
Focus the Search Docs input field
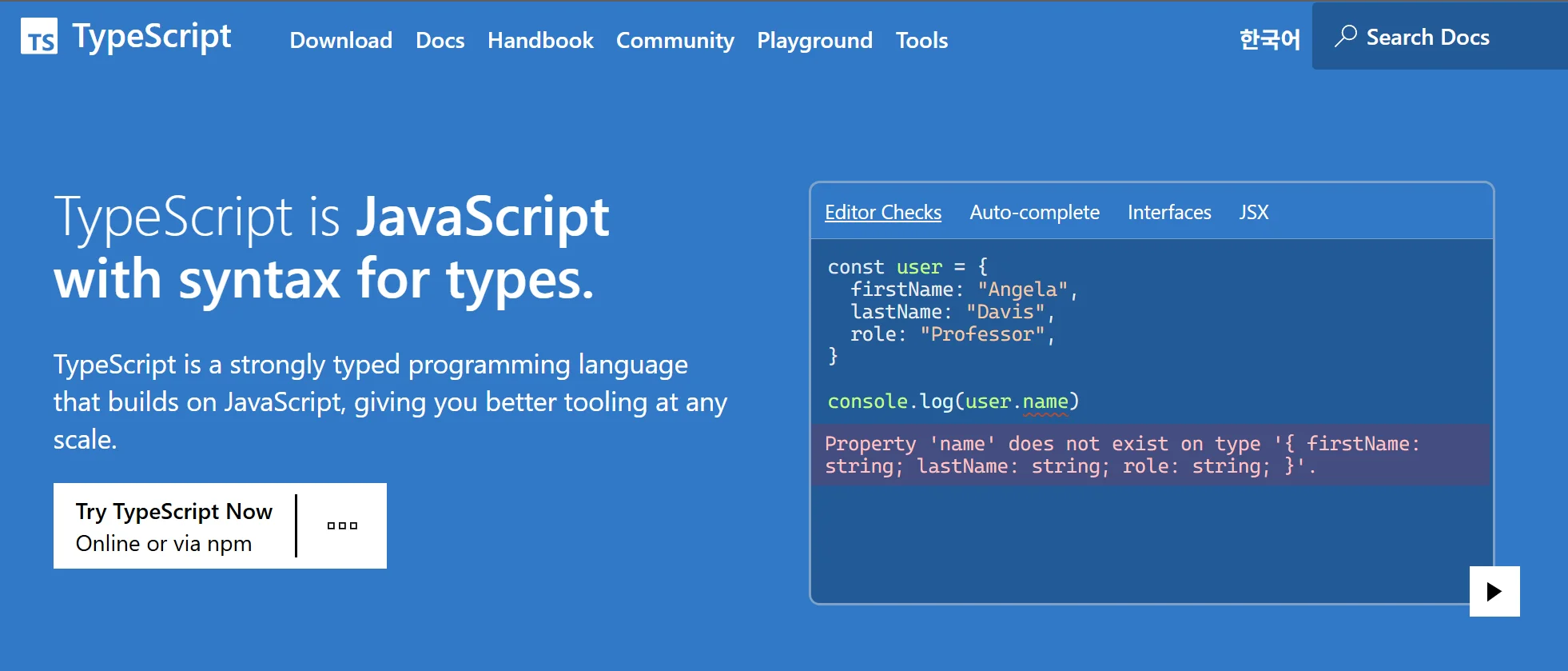[1440, 36]
